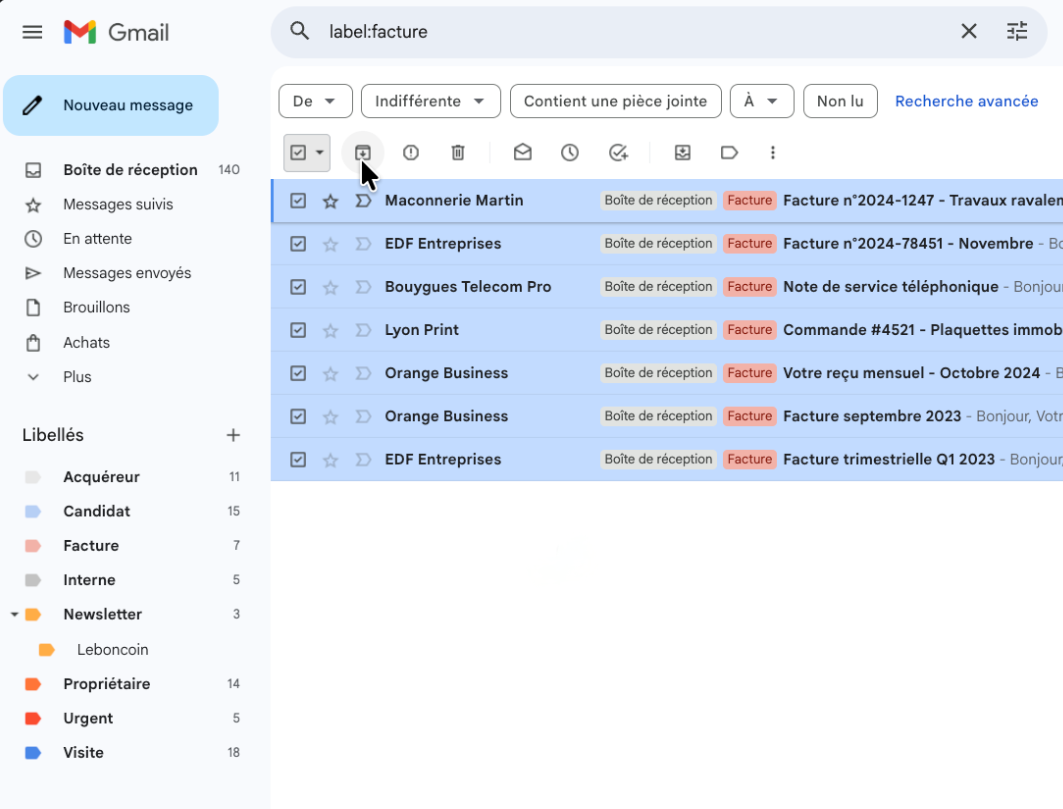
Task: Report selected messages as spam
Action: [x=411, y=153]
